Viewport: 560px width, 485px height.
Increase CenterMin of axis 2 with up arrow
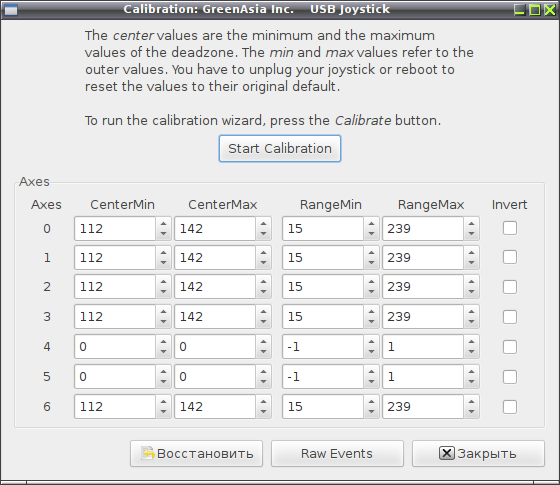click(x=164, y=282)
